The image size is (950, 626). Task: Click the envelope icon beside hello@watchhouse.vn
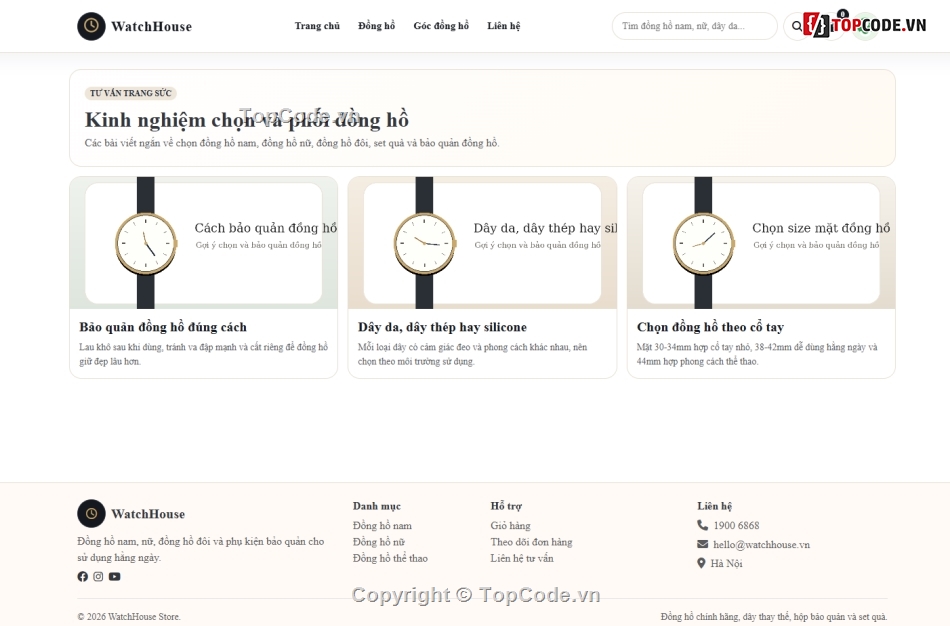pyautogui.click(x=702, y=544)
